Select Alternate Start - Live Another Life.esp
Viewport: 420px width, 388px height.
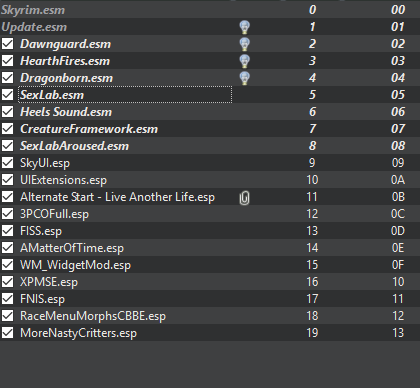click(117, 197)
